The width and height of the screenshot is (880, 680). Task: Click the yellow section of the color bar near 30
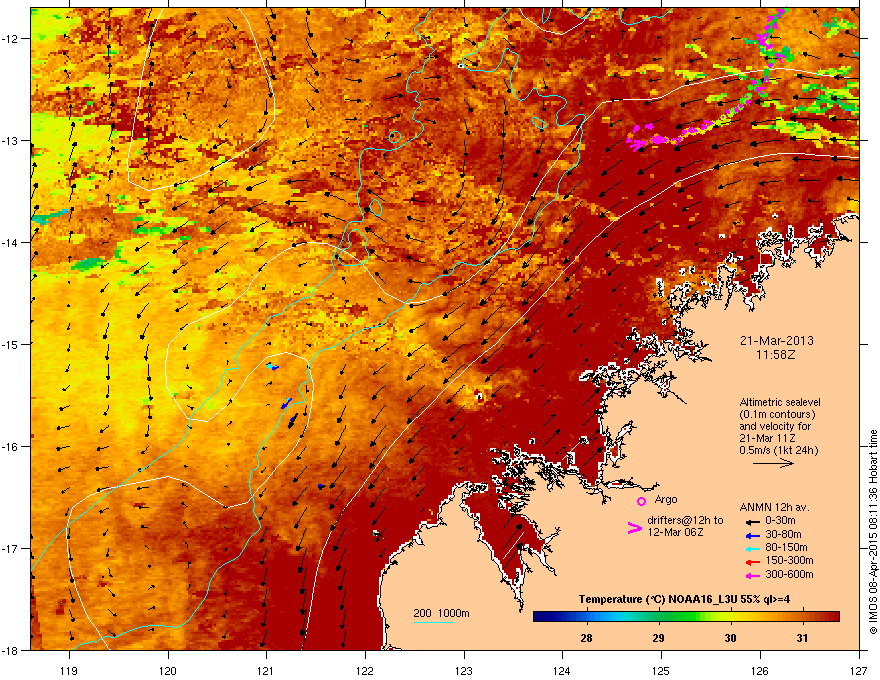[730, 617]
